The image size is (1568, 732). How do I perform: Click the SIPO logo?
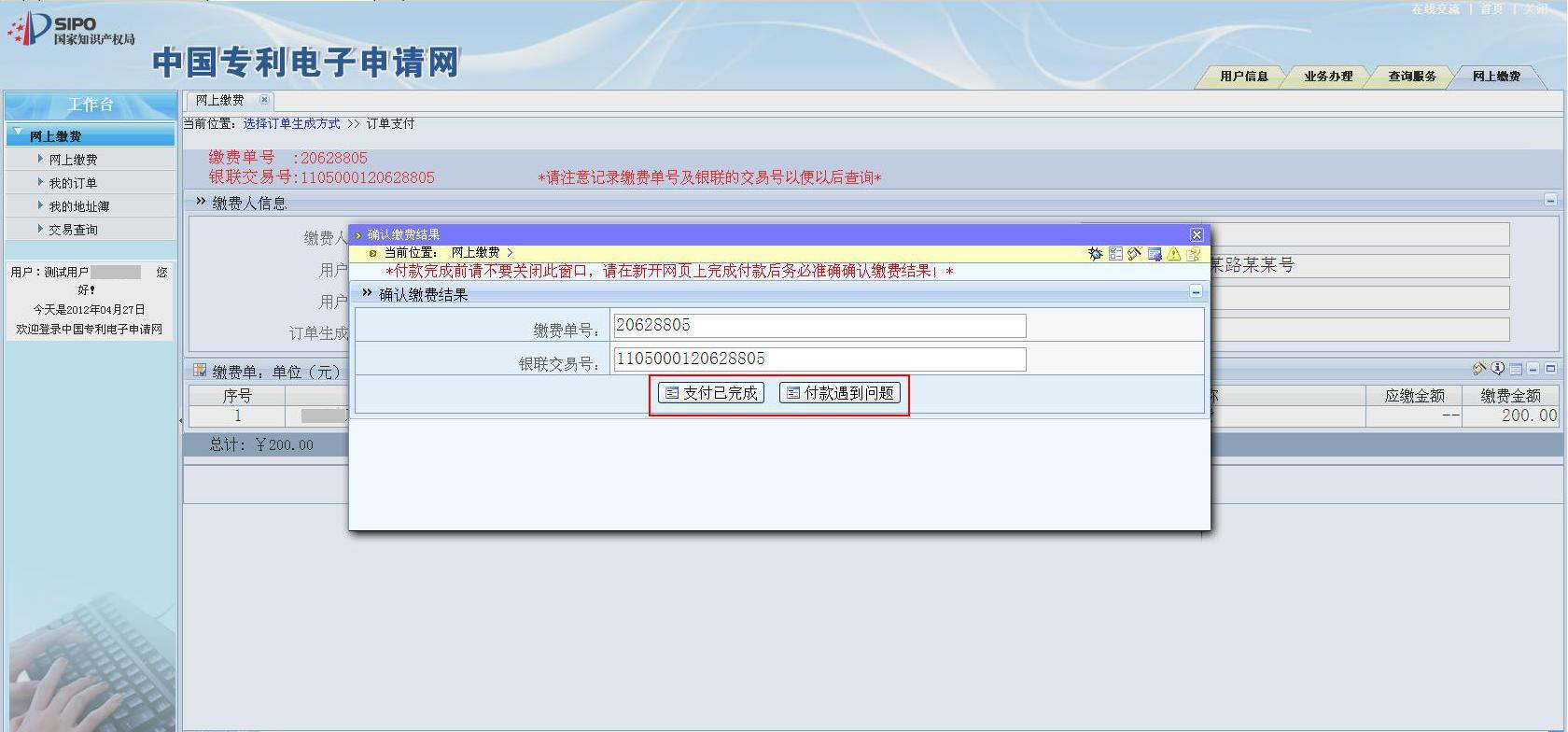pos(73,30)
